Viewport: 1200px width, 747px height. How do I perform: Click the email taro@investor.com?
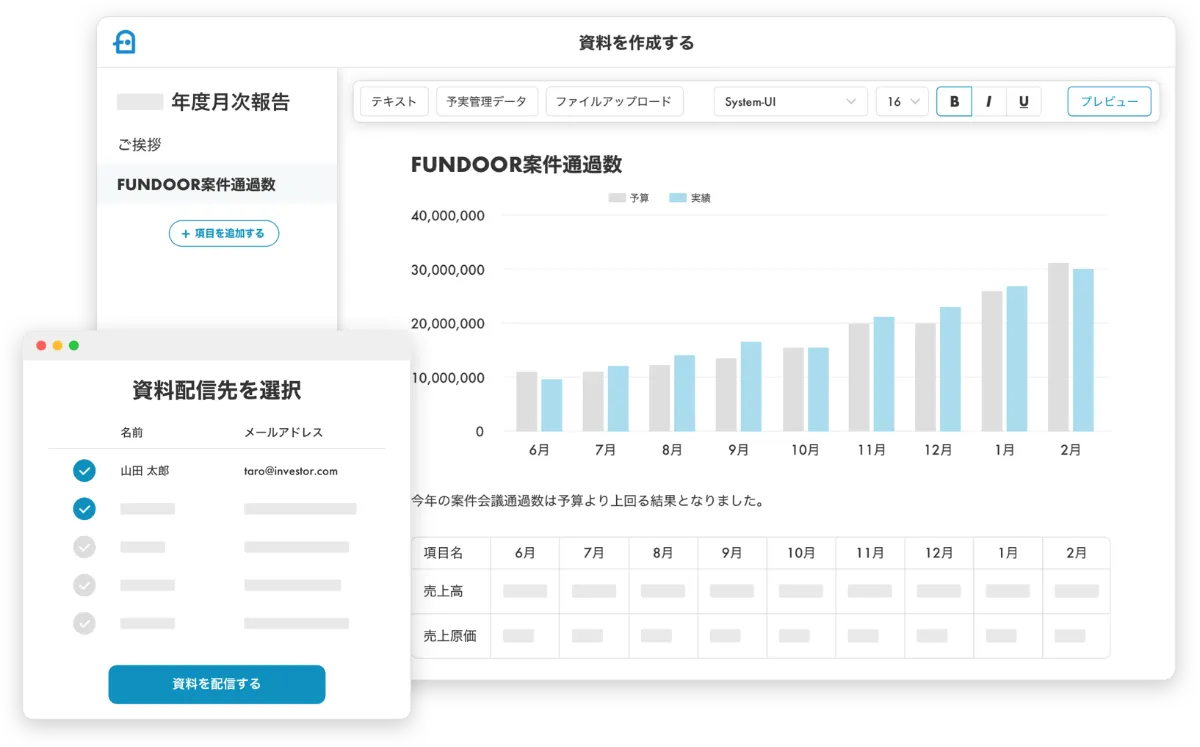[x=291, y=470]
